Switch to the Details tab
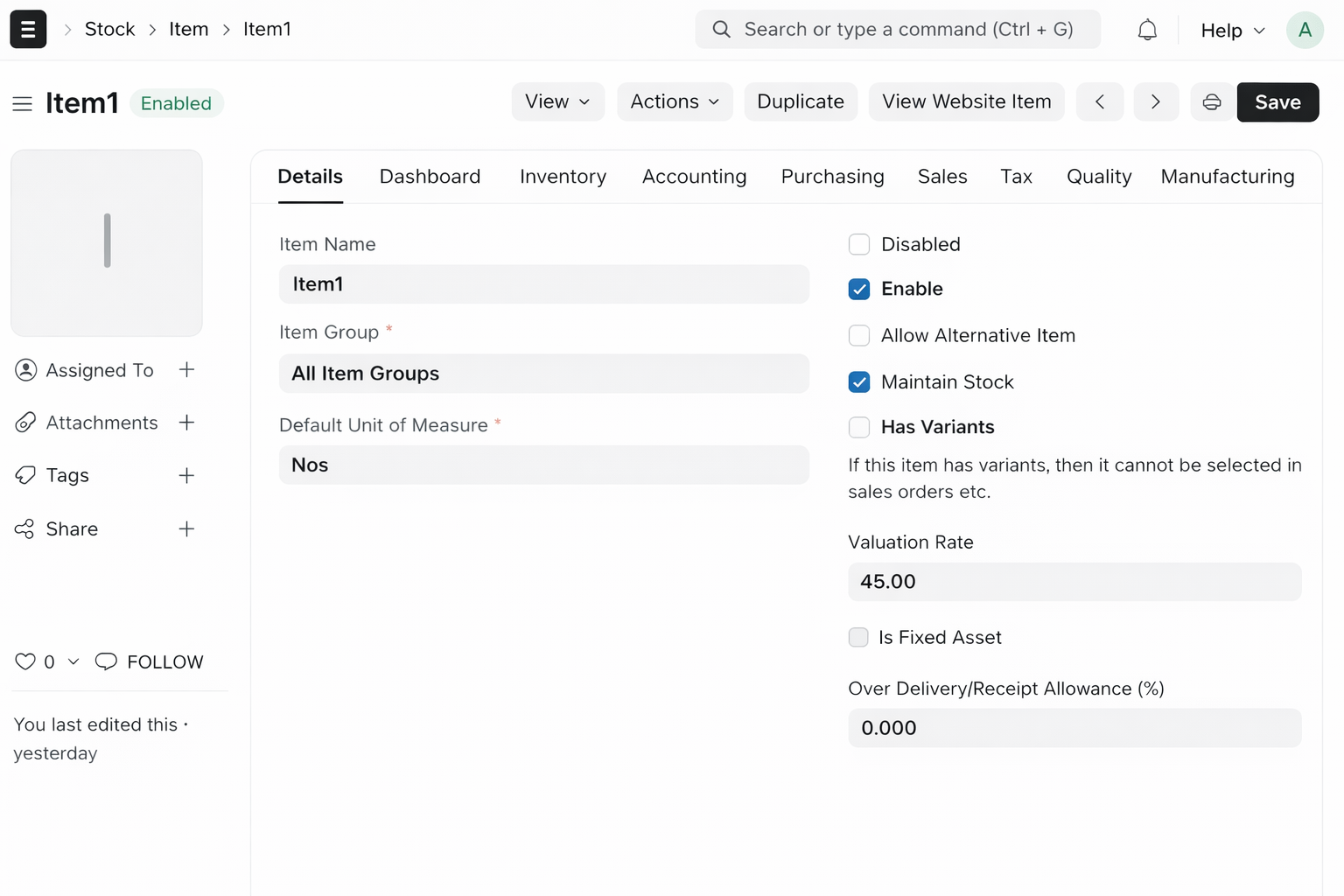 pyautogui.click(x=311, y=177)
